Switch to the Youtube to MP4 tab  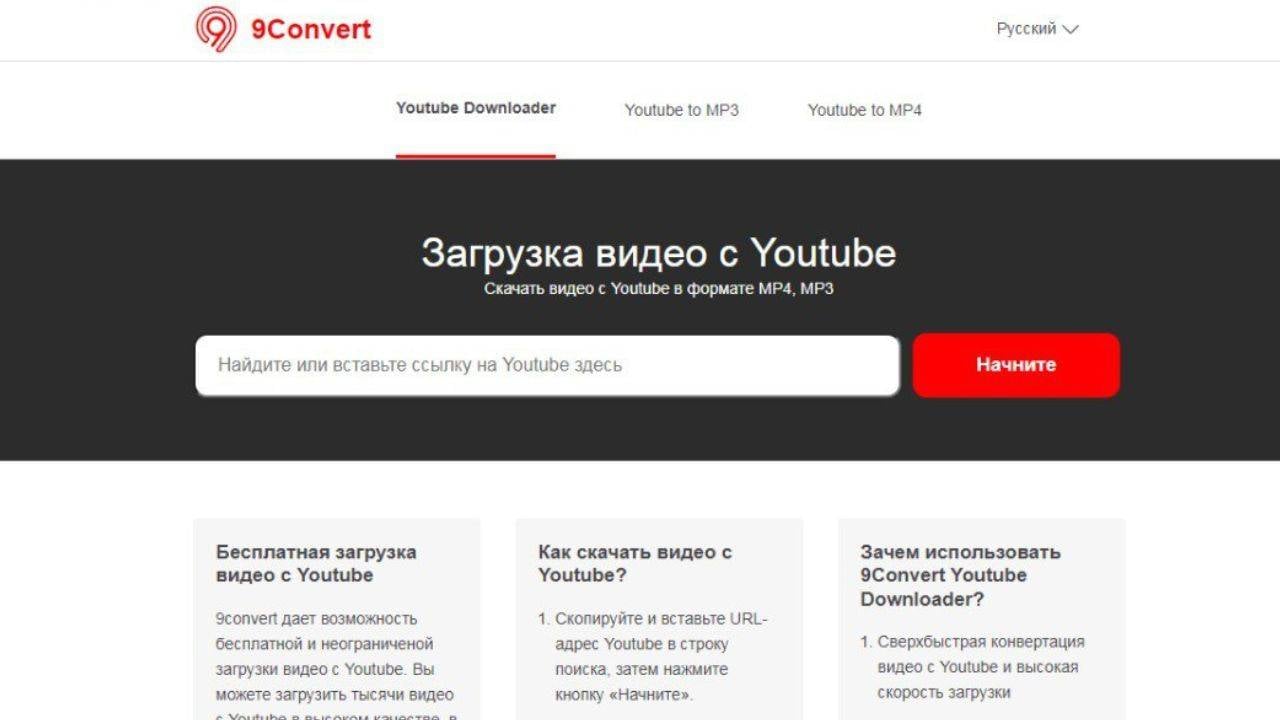[x=865, y=110]
